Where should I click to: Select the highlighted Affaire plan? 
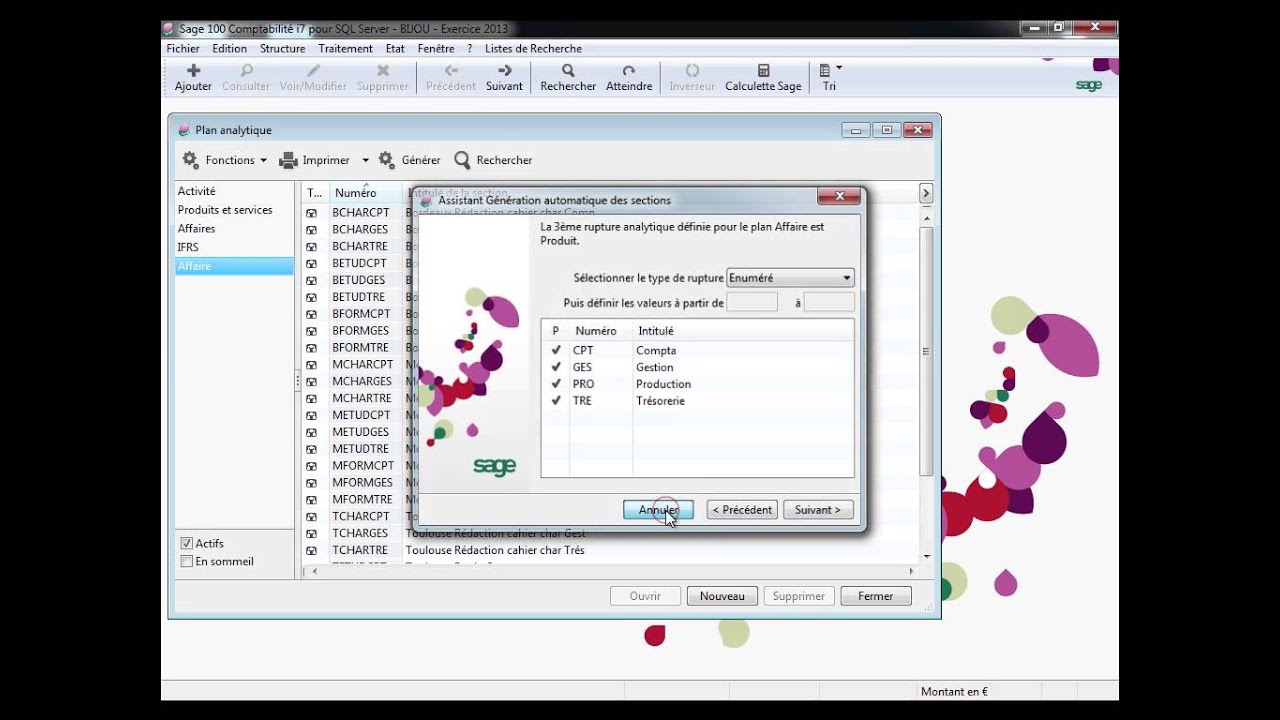tap(234, 266)
